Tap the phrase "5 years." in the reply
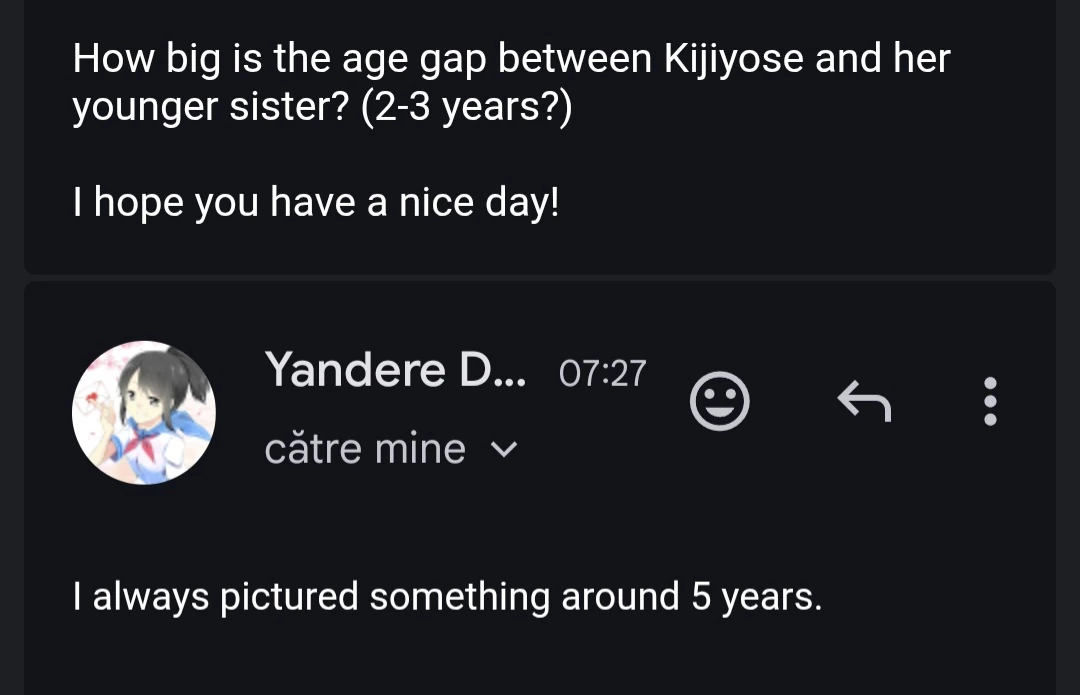 pyautogui.click(x=757, y=597)
